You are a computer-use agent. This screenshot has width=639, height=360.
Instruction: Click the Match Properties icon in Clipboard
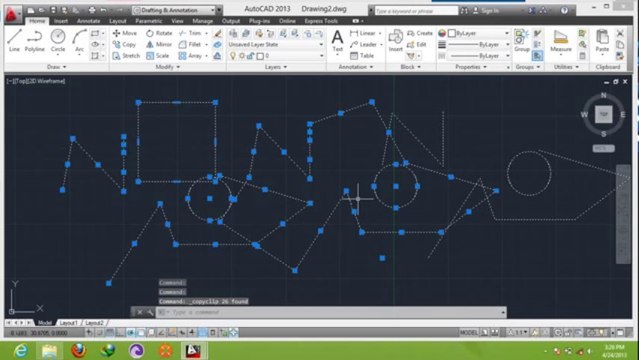click(x=620, y=55)
